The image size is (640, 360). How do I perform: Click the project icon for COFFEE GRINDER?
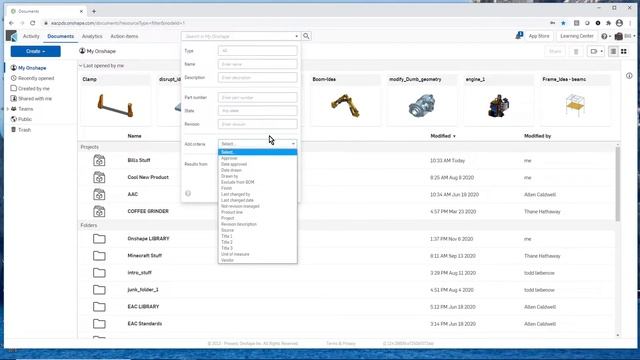pyautogui.click(x=99, y=211)
